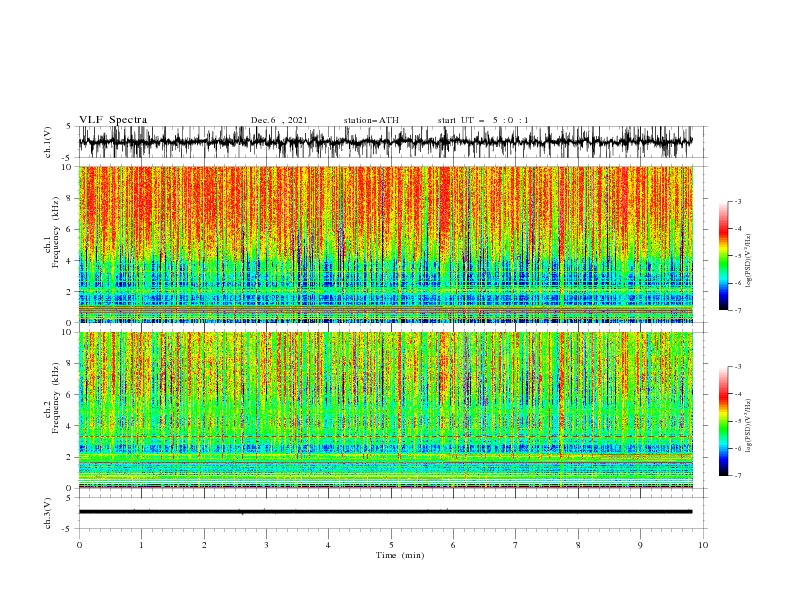Click the time-axis tick label "4"
792x612 pixels.
pyautogui.click(x=328, y=545)
